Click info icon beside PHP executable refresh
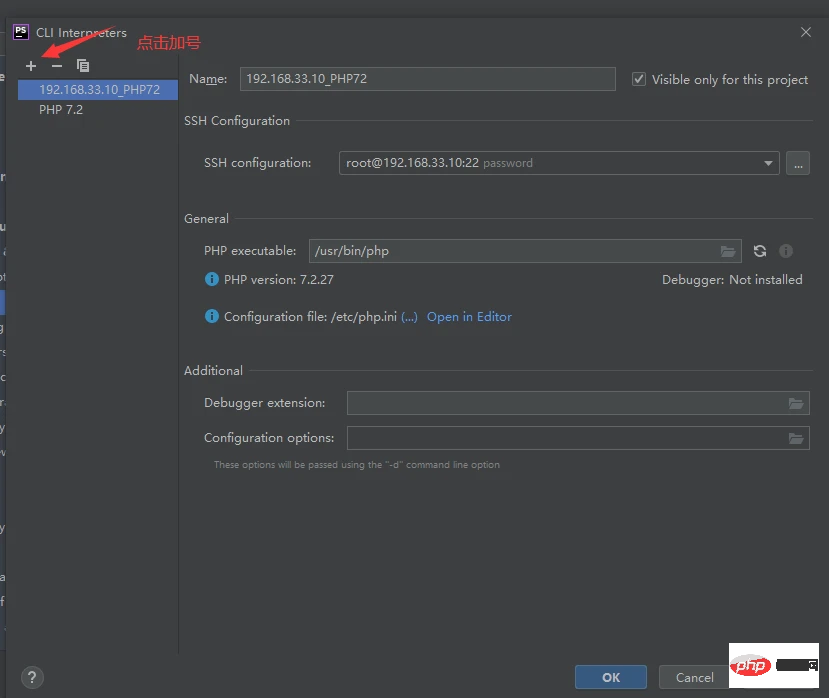 point(786,251)
